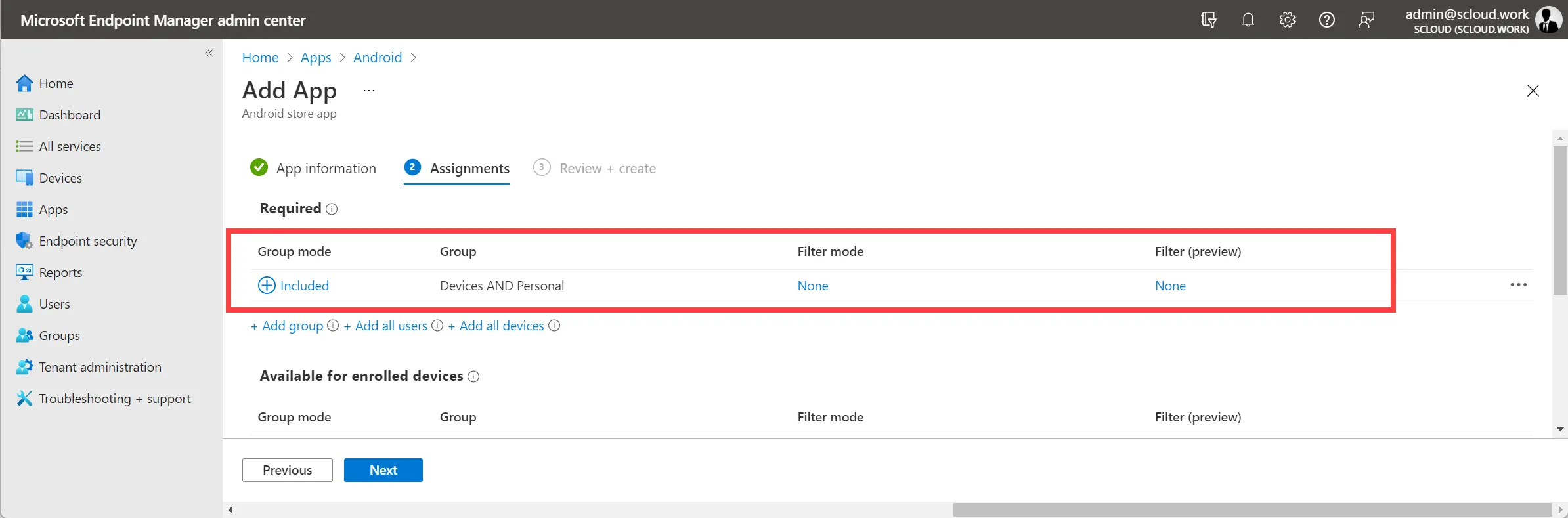The image size is (1568, 518).
Task: Show info icon beside Add all users
Action: pos(437,326)
